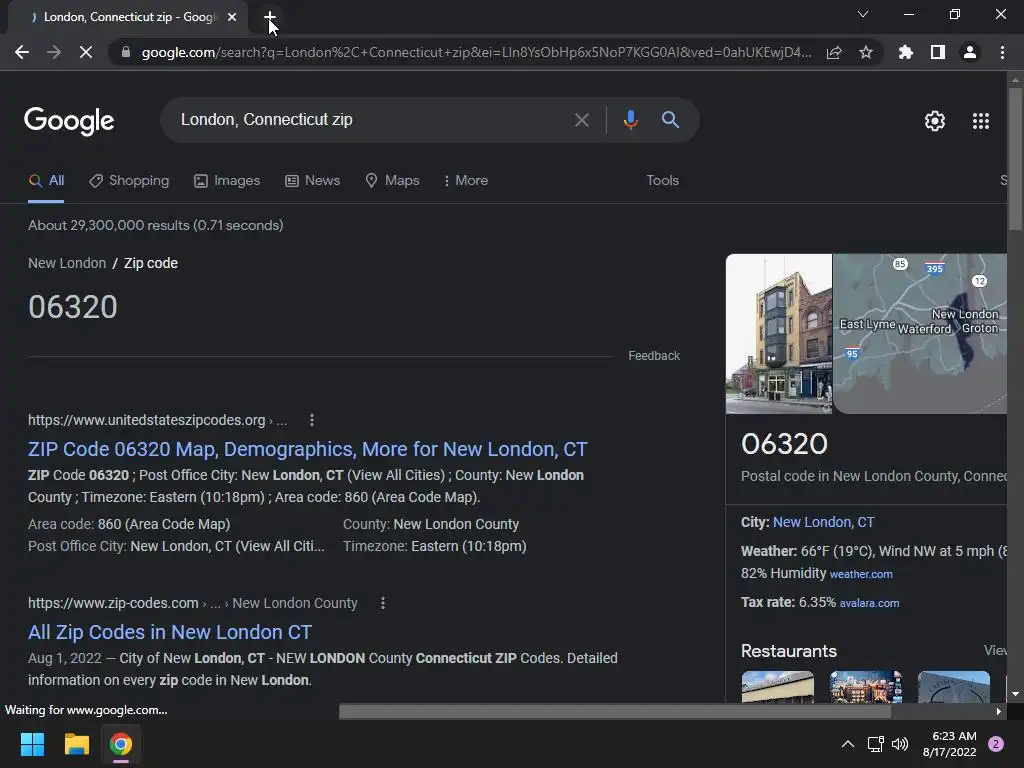This screenshot has width=1024, height=768.
Task: Open the Chrome profile menu
Action: point(970,52)
